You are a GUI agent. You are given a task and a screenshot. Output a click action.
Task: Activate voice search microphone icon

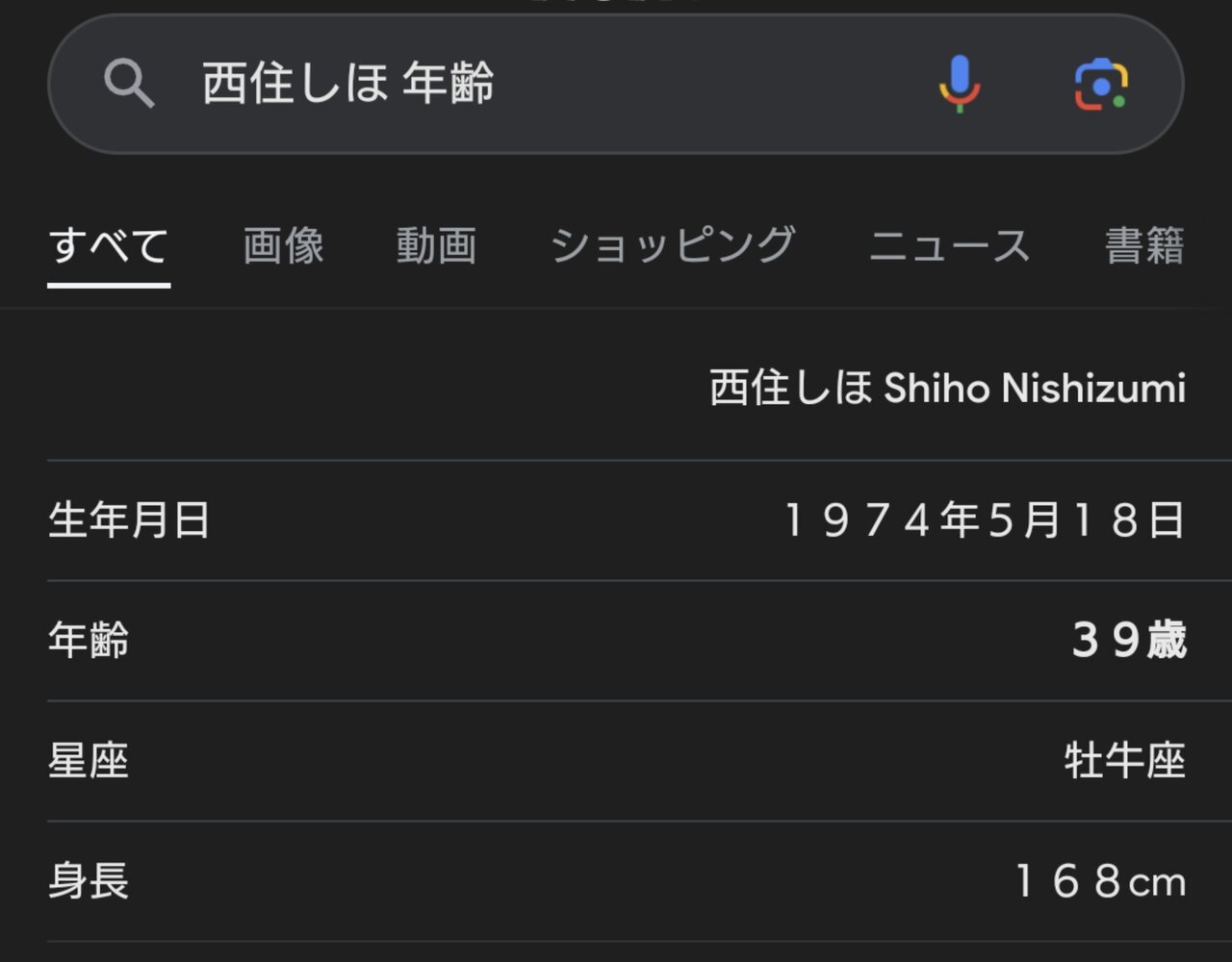(959, 84)
